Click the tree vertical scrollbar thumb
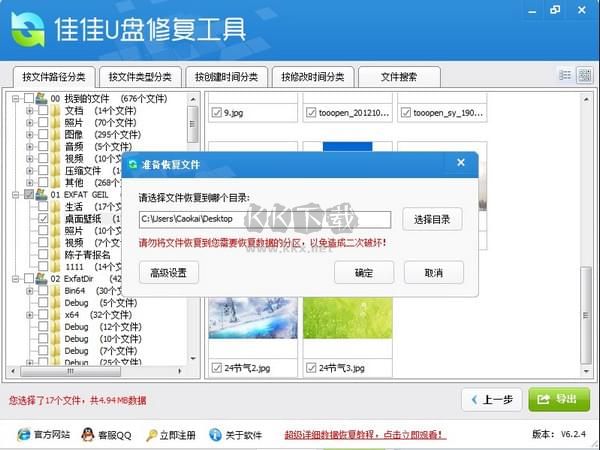Screen dimensions: 600x450 click(193, 124)
